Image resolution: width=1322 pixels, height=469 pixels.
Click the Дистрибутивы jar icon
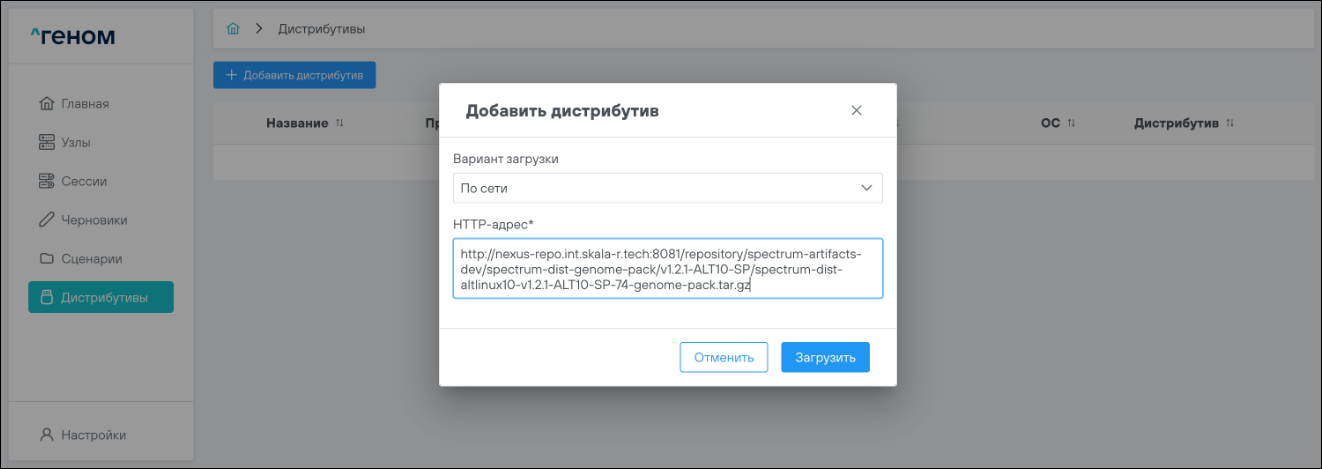(x=46, y=298)
